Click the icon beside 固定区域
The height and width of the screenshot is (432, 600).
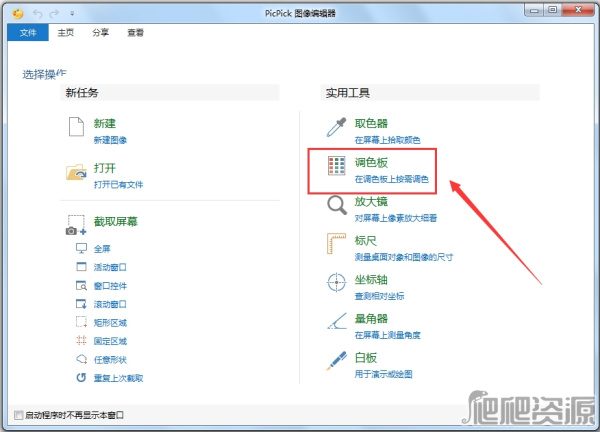click(82, 340)
